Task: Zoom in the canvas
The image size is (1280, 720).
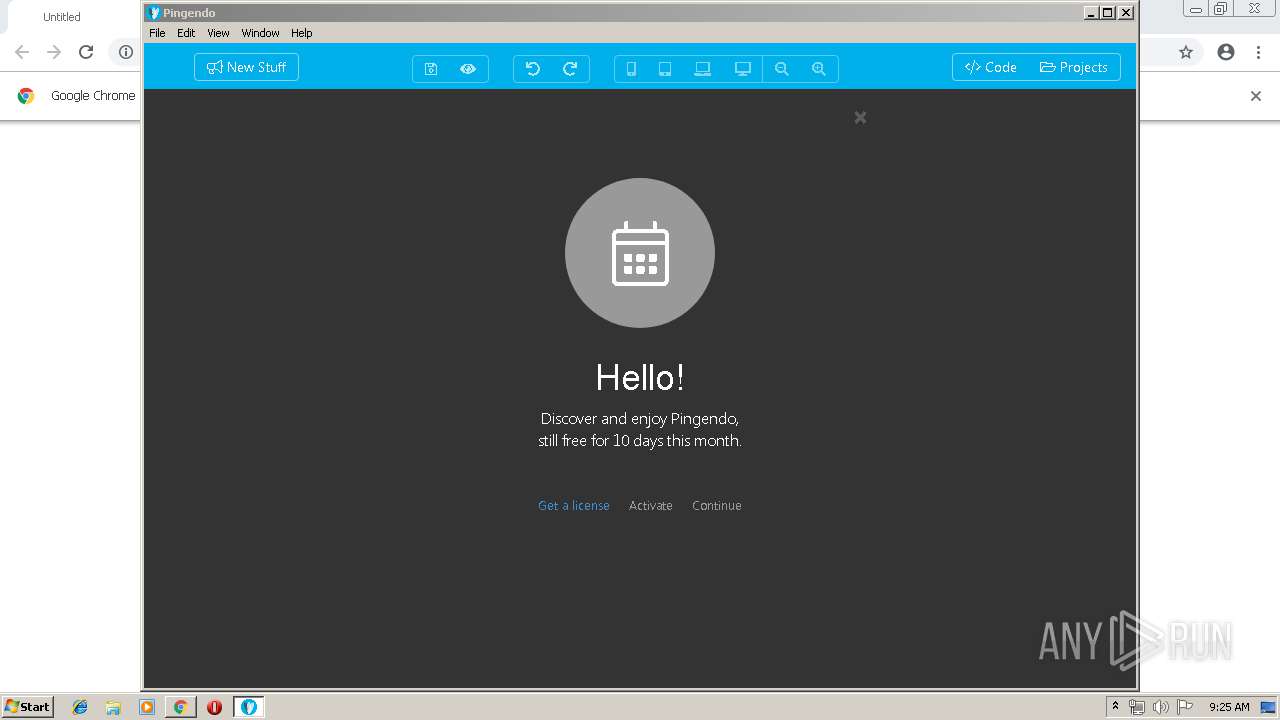Action: [819, 69]
